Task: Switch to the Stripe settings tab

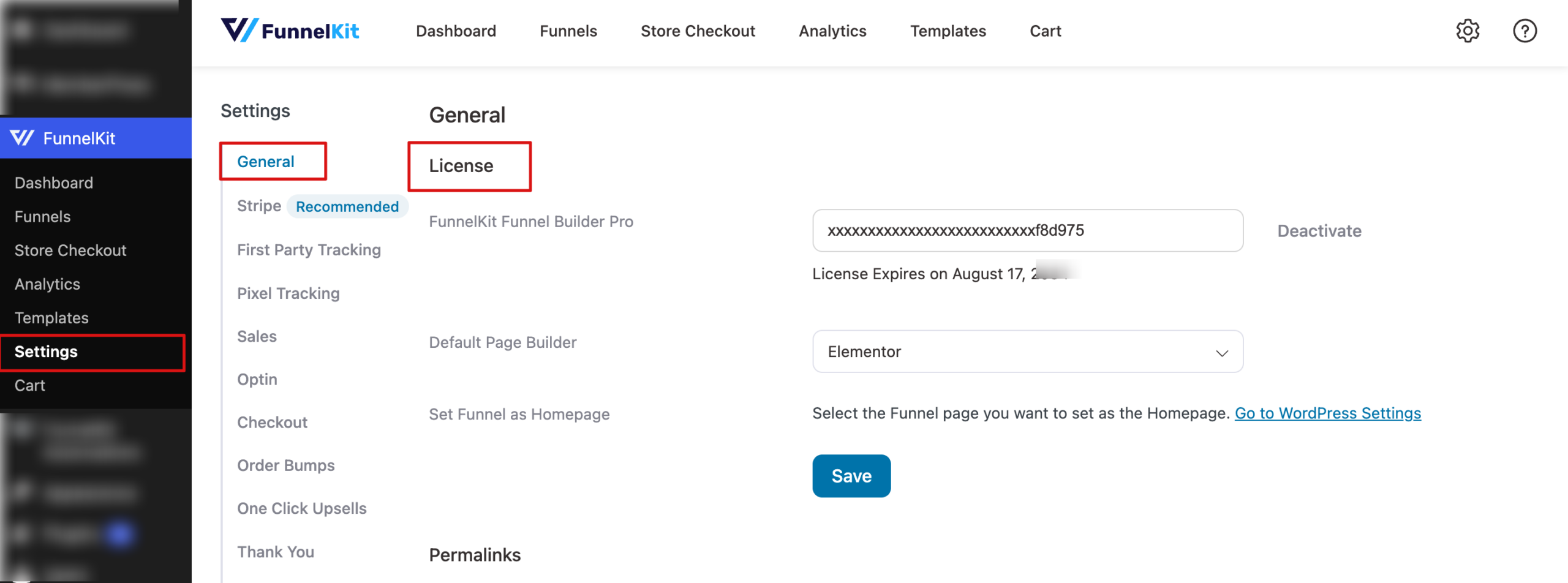Action: point(258,206)
